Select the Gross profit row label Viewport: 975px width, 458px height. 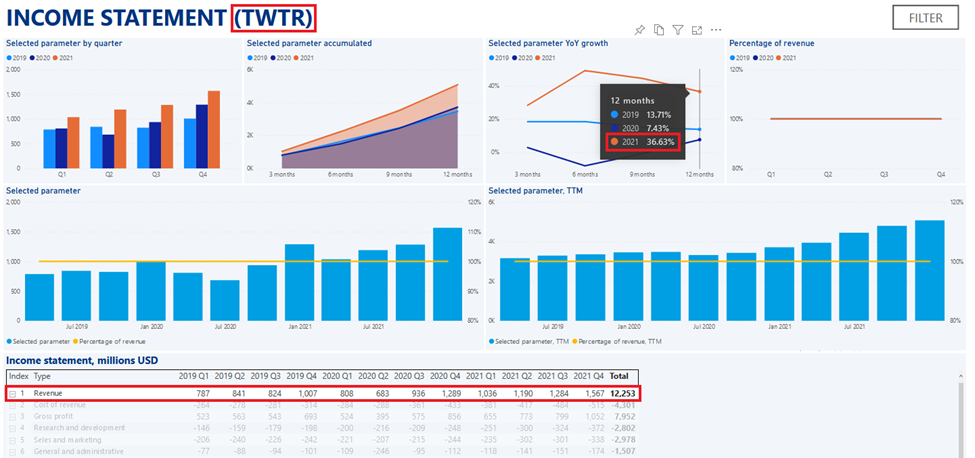pos(52,416)
